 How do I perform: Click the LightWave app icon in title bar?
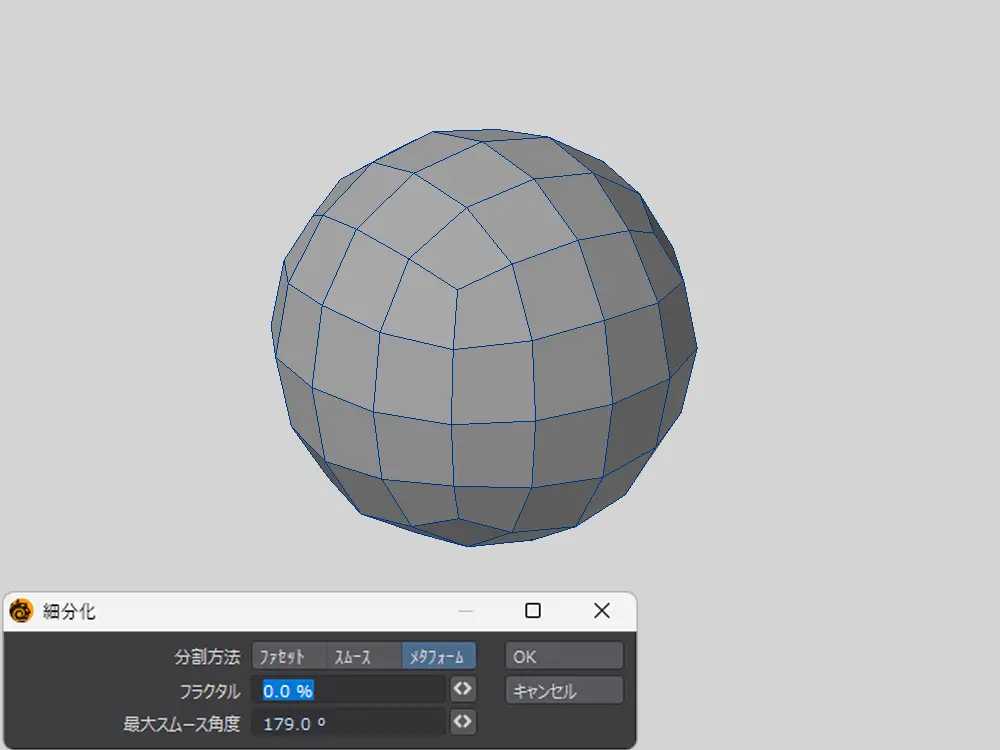[x=21, y=611]
